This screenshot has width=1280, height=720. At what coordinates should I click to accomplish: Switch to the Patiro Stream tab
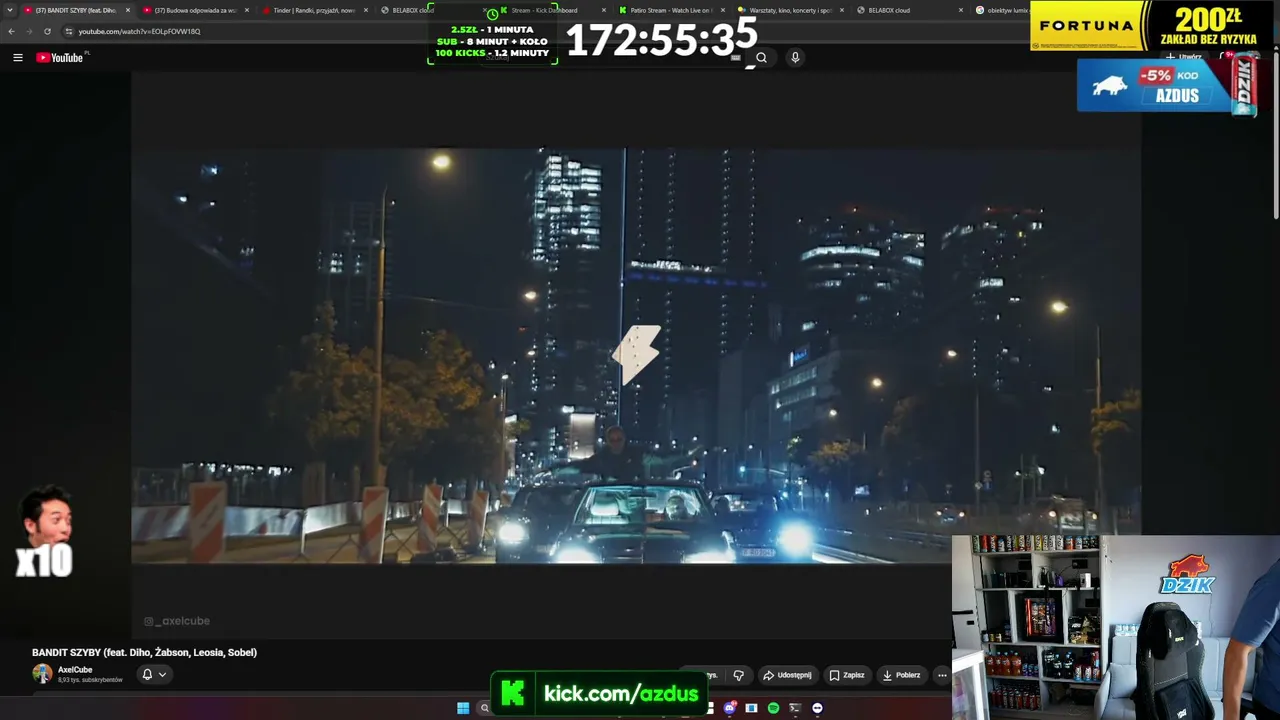click(x=670, y=10)
